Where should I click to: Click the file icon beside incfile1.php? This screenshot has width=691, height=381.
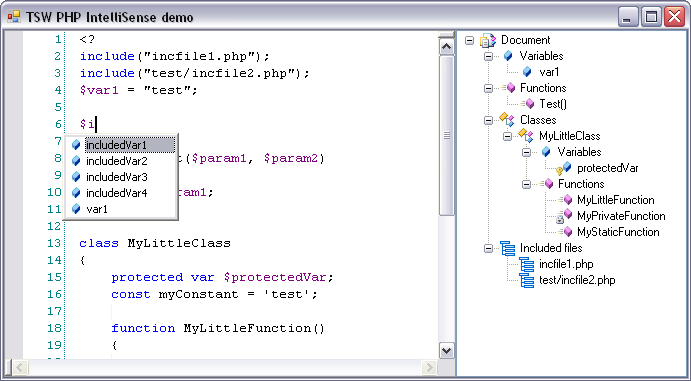click(527, 264)
